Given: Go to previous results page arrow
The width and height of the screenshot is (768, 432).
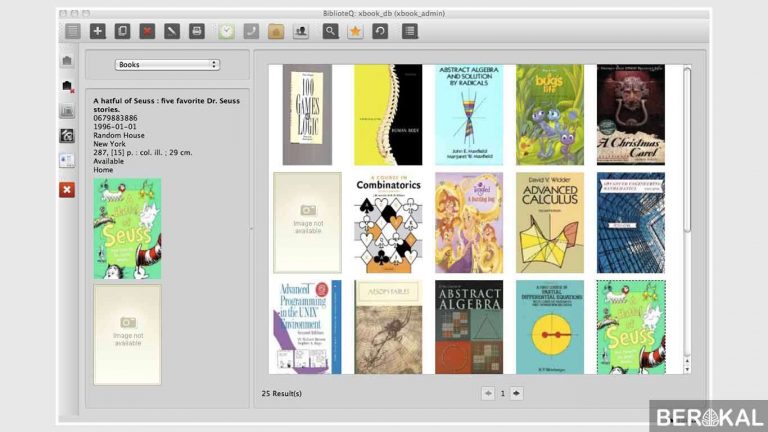Looking at the screenshot, I should click(488, 393).
